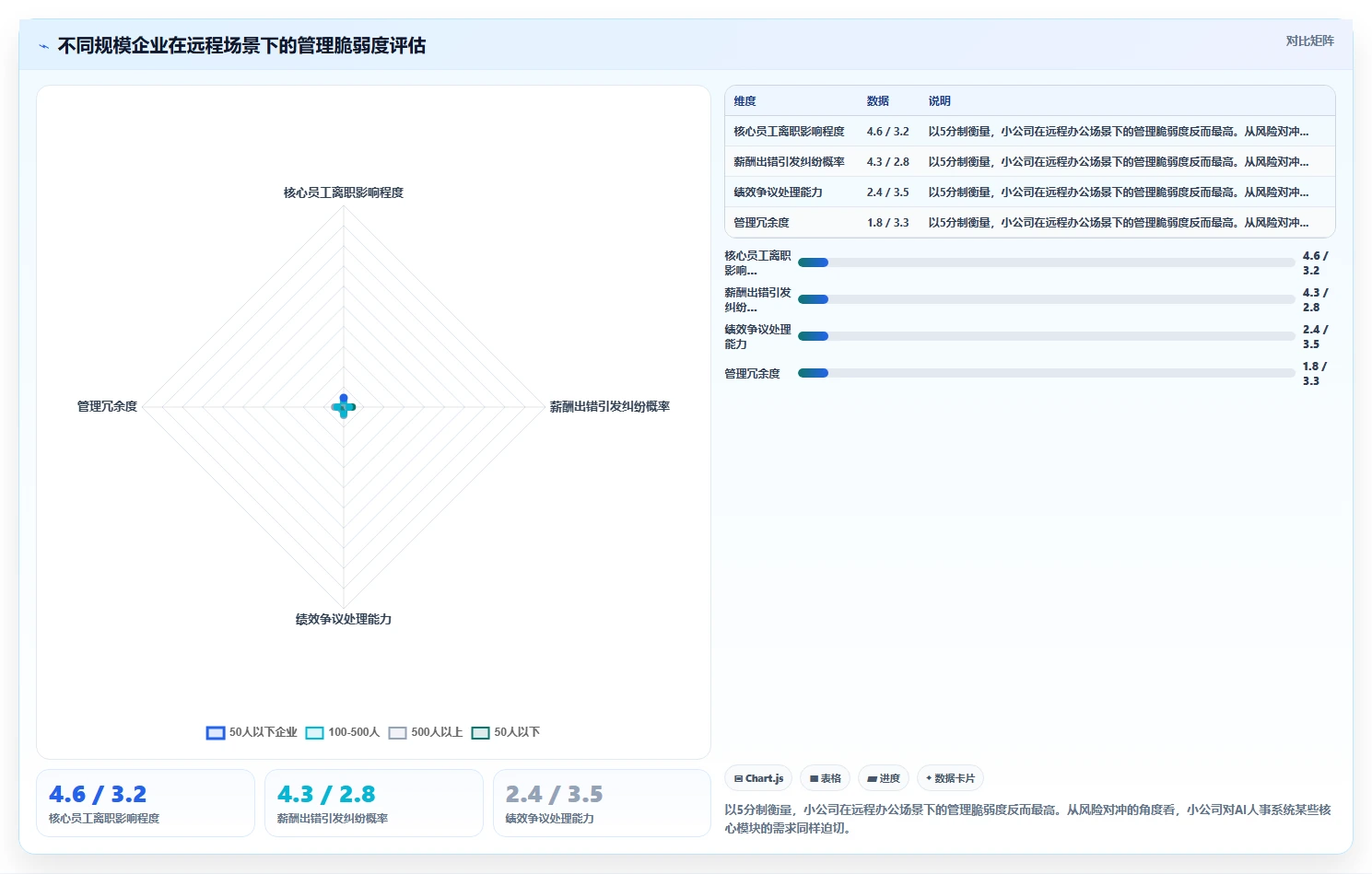Toggle the 50人以下企业 legend swatch
1372x874 pixels.
216,733
